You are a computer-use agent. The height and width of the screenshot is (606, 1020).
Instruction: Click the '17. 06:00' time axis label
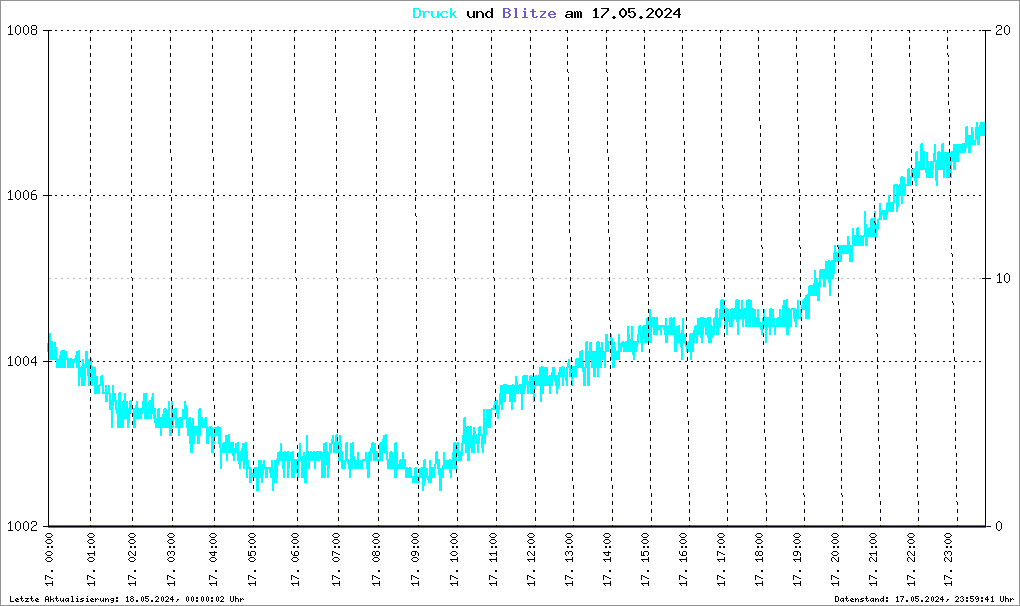295,560
